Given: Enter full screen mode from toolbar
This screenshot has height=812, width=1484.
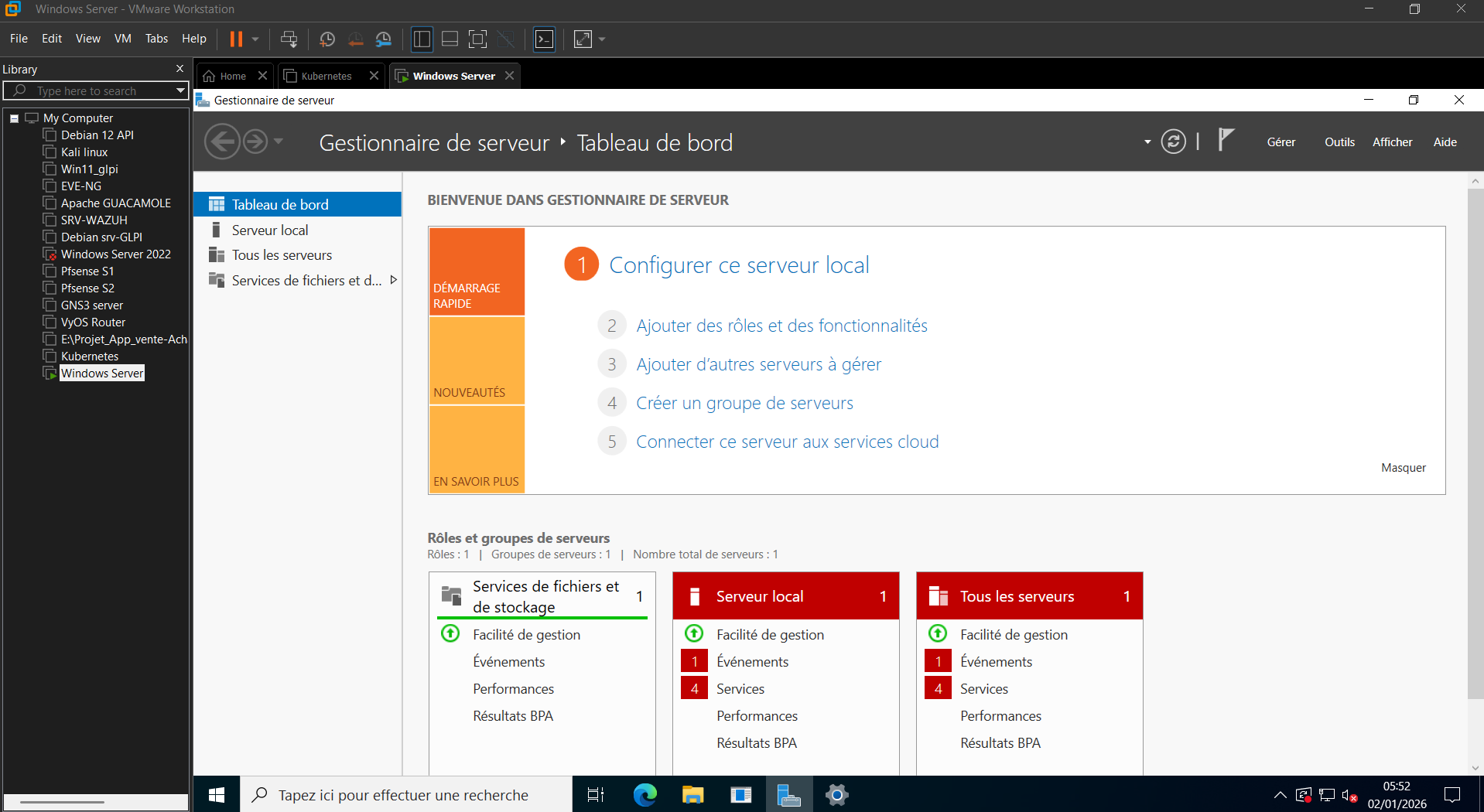Looking at the screenshot, I should point(478,39).
